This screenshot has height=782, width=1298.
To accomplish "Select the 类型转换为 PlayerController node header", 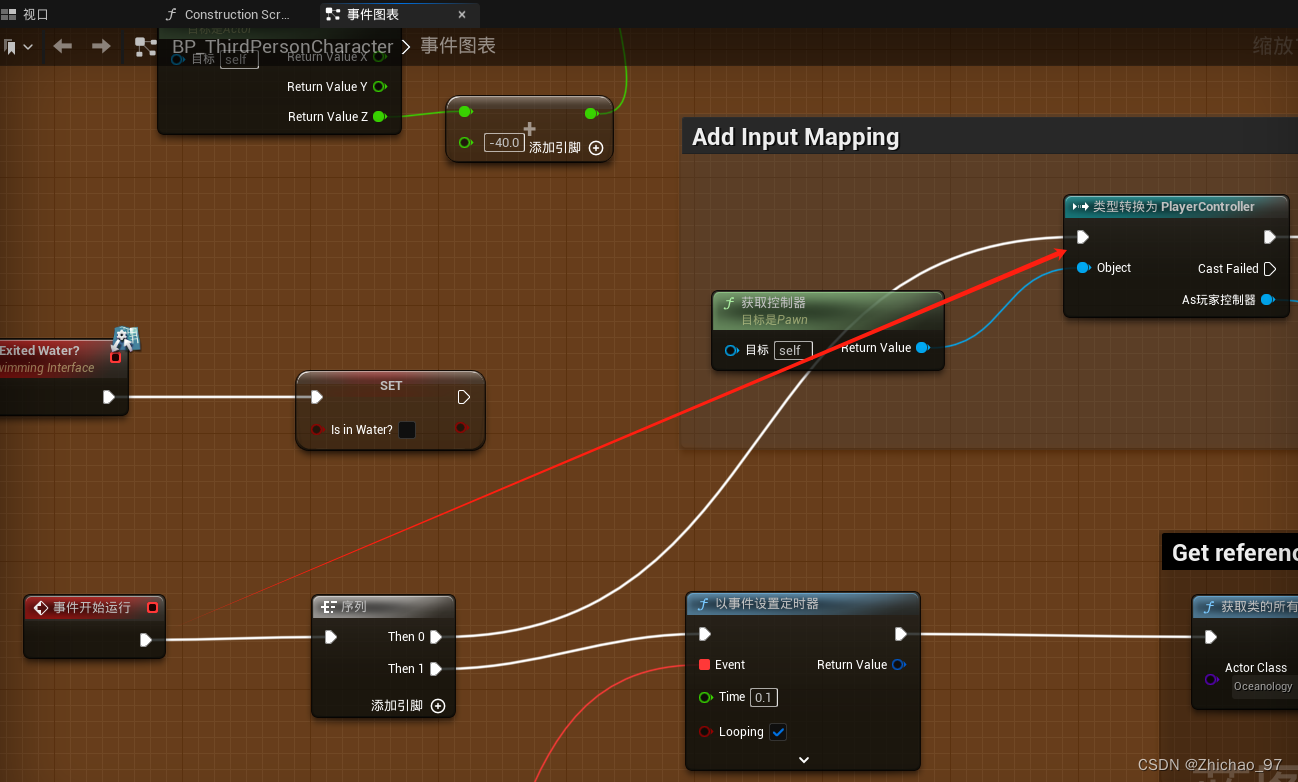I will [1176, 207].
